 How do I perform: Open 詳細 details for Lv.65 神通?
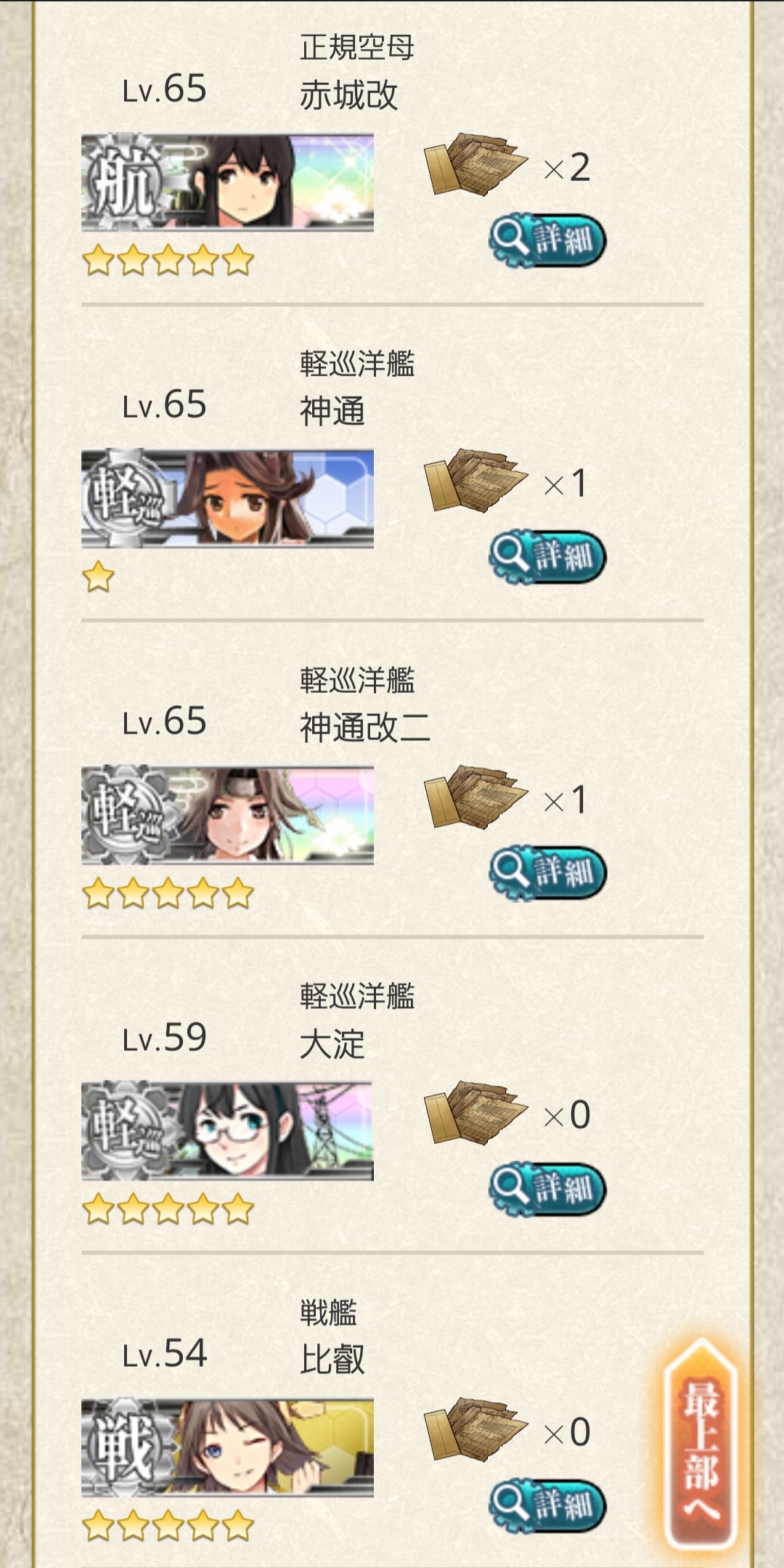pyautogui.click(x=547, y=557)
